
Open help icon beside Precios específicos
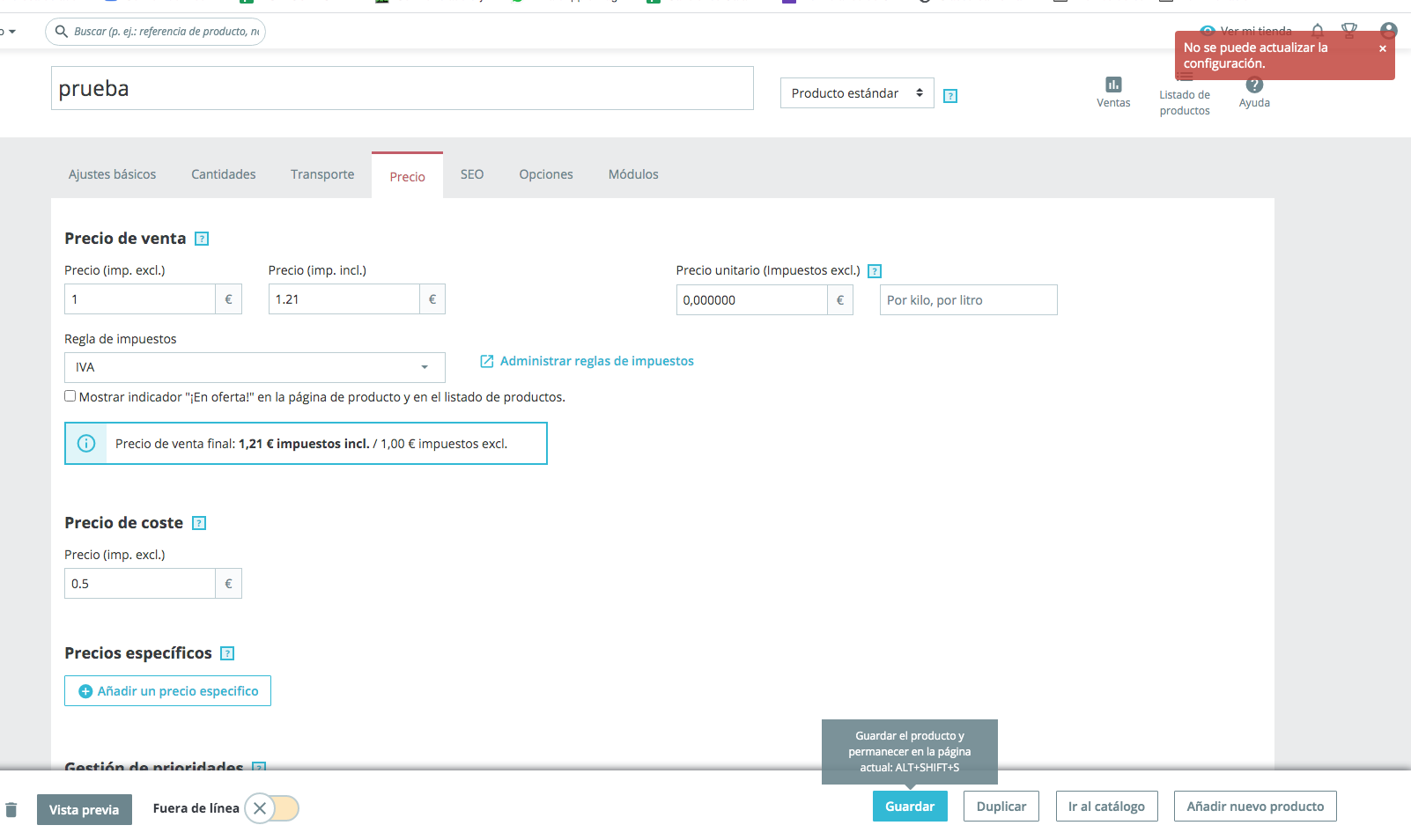227,653
